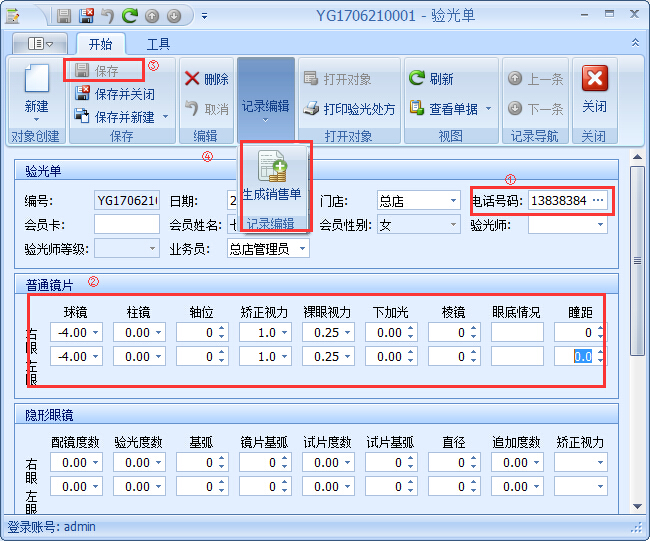Click the 取消 cancel button

(x=206, y=109)
